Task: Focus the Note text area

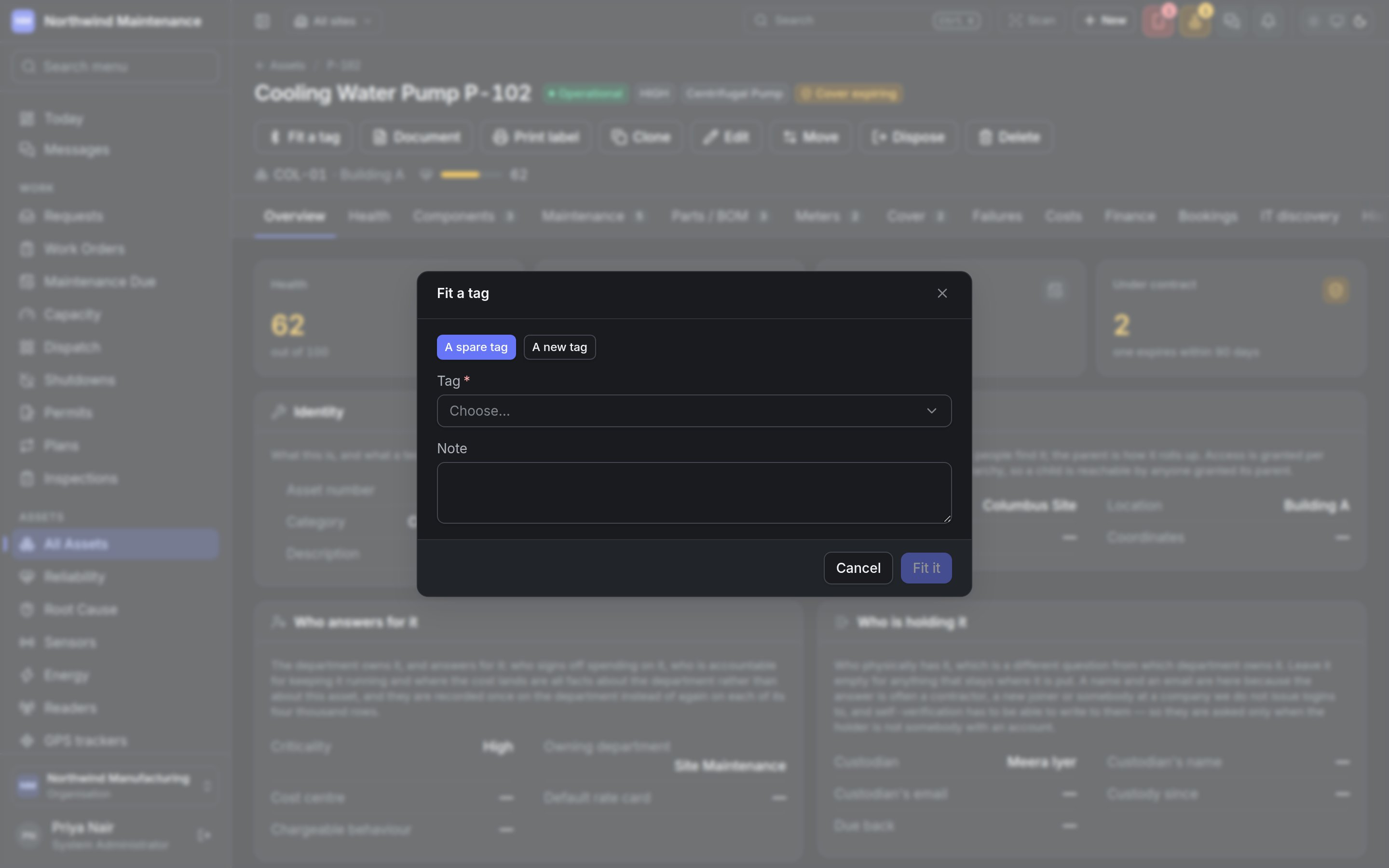Action: pos(694,493)
